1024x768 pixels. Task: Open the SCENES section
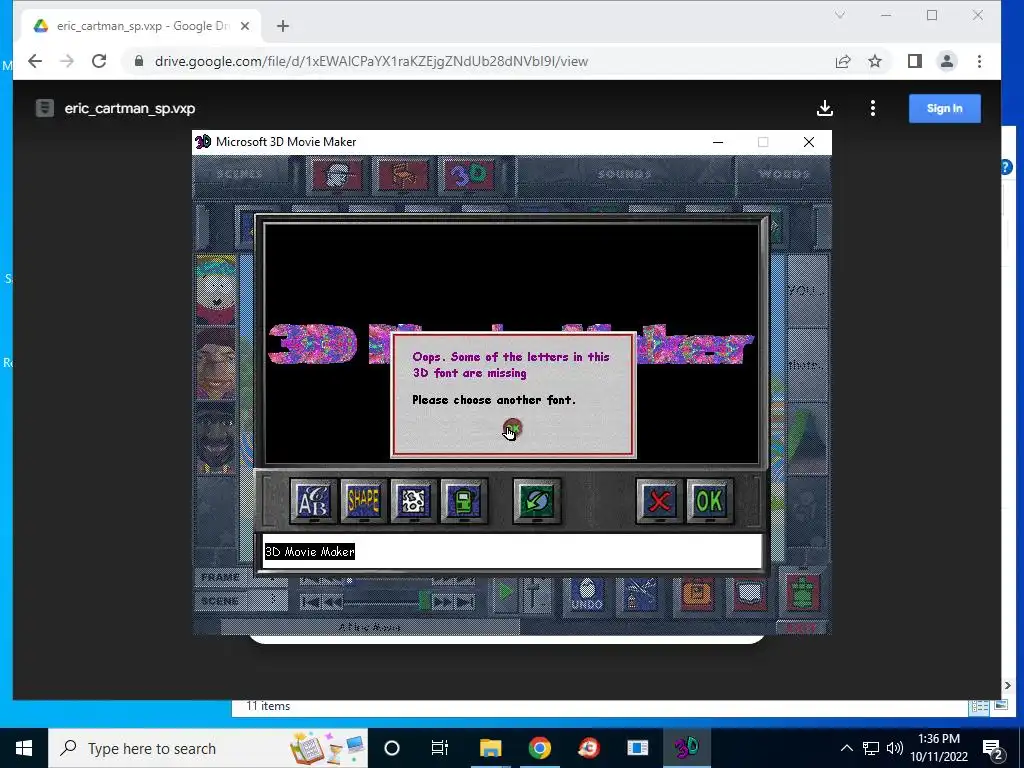pyautogui.click(x=240, y=174)
